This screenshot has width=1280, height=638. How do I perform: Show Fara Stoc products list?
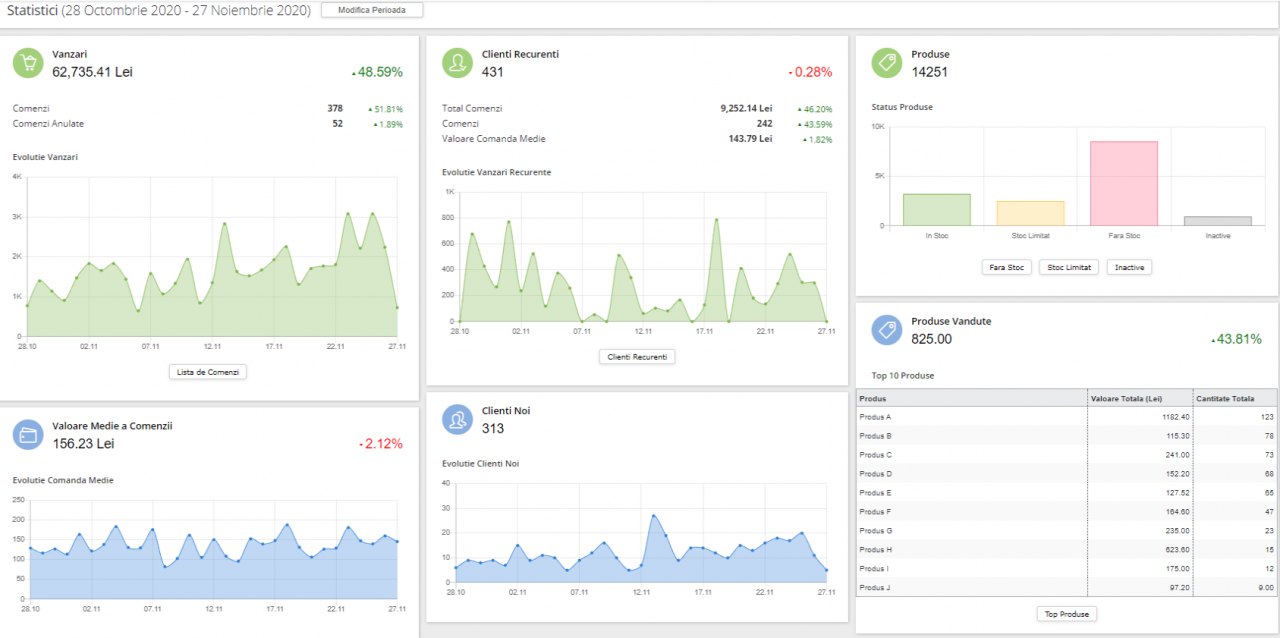point(1007,267)
